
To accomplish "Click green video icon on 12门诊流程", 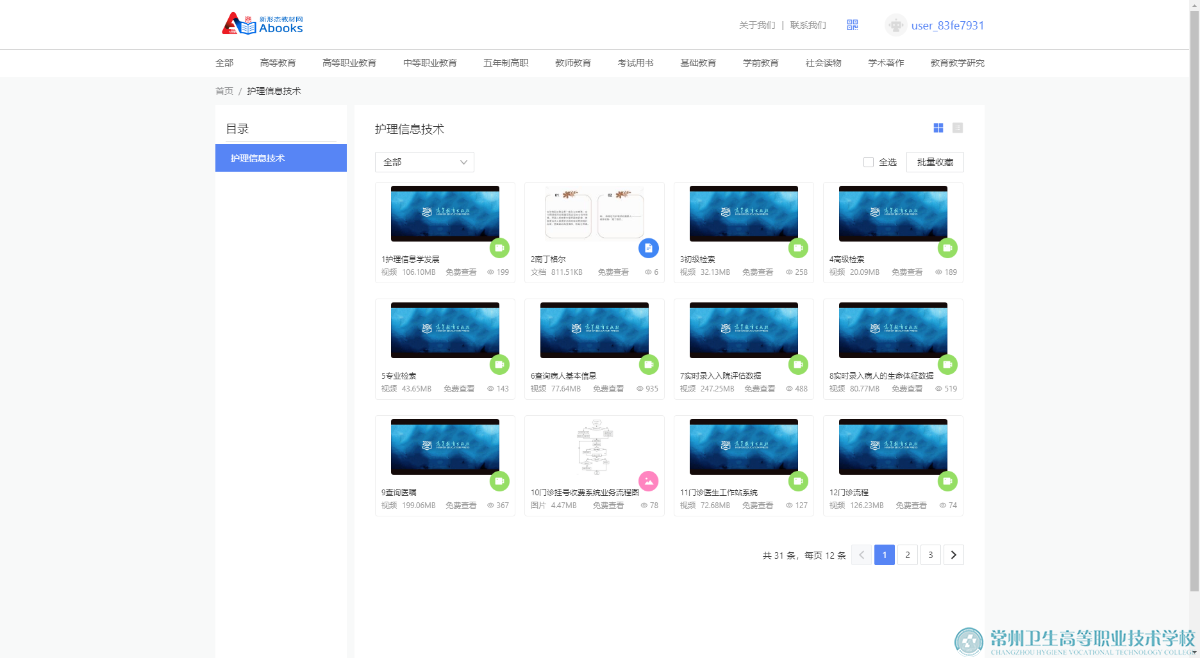I will click(947, 481).
